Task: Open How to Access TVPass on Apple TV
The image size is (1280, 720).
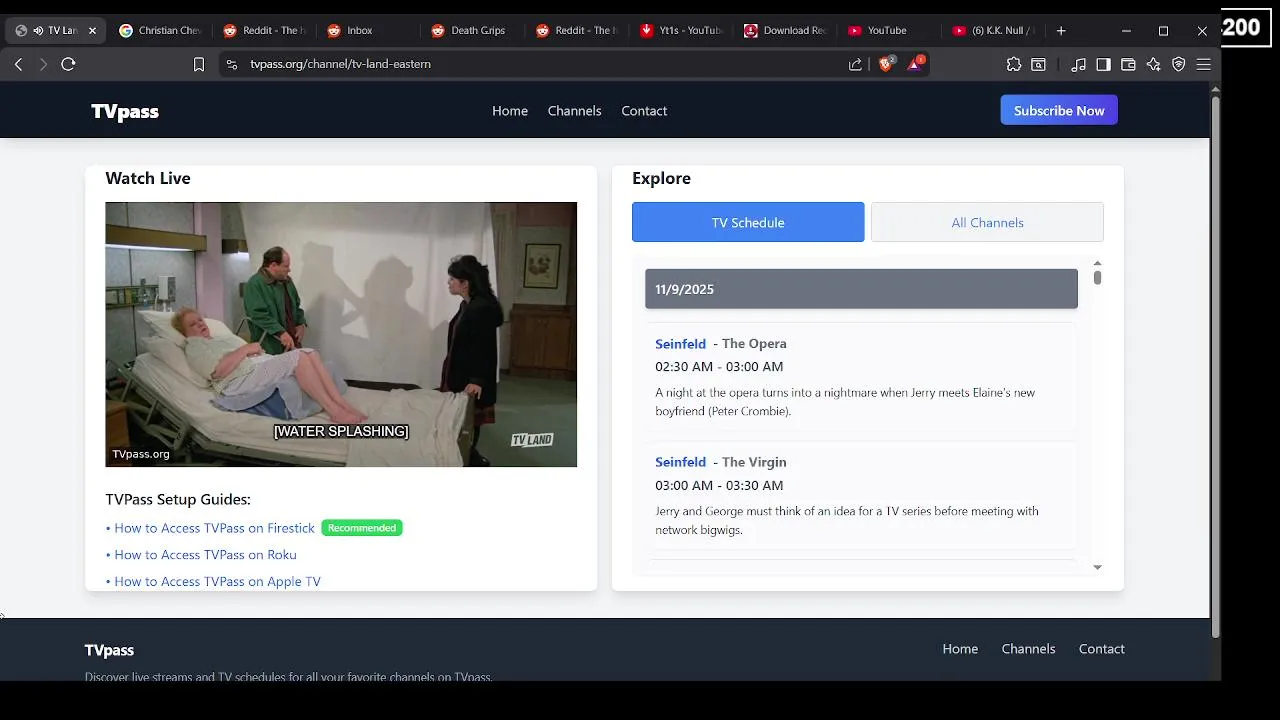Action: click(217, 581)
